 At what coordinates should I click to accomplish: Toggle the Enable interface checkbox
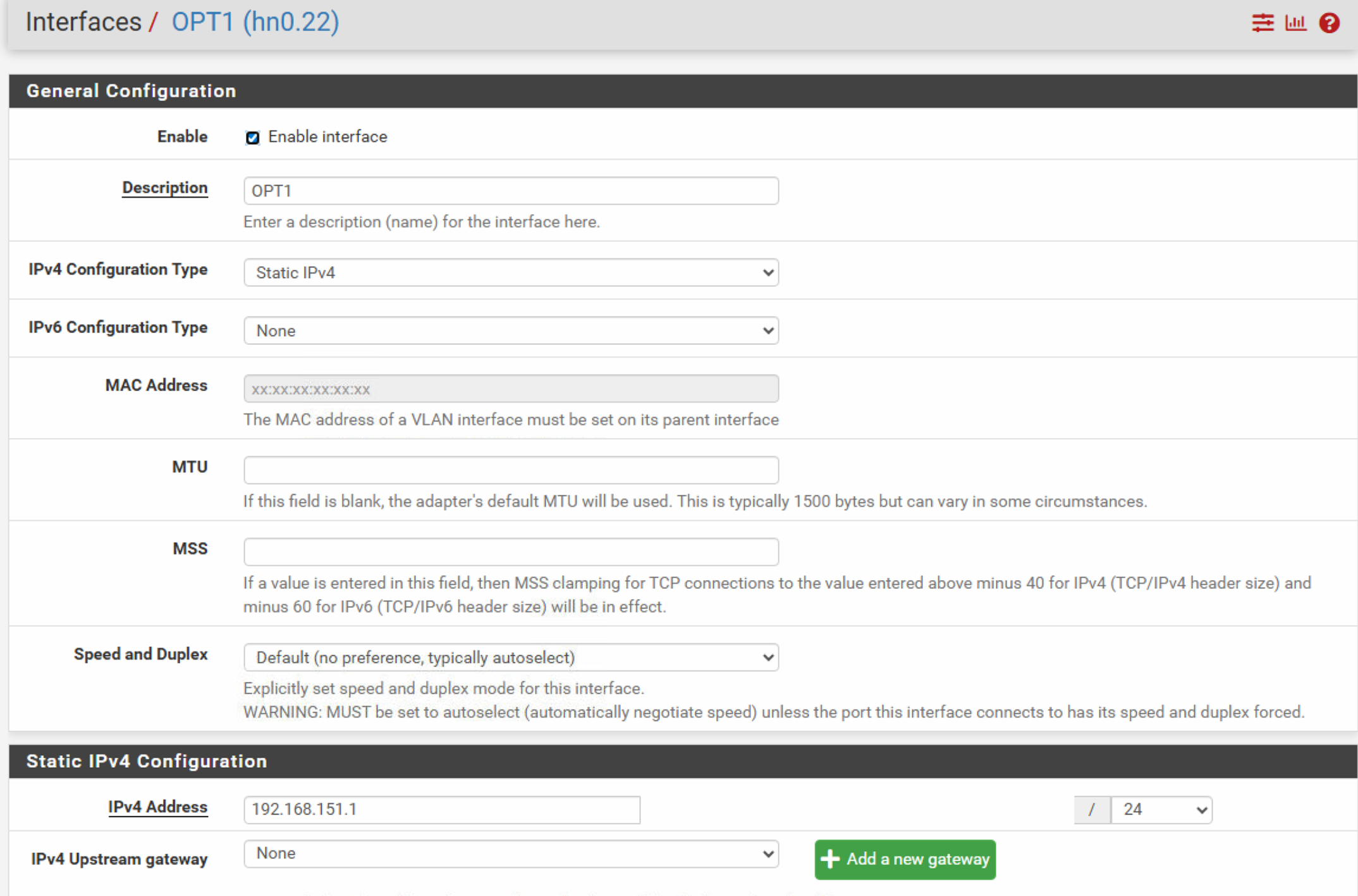252,138
